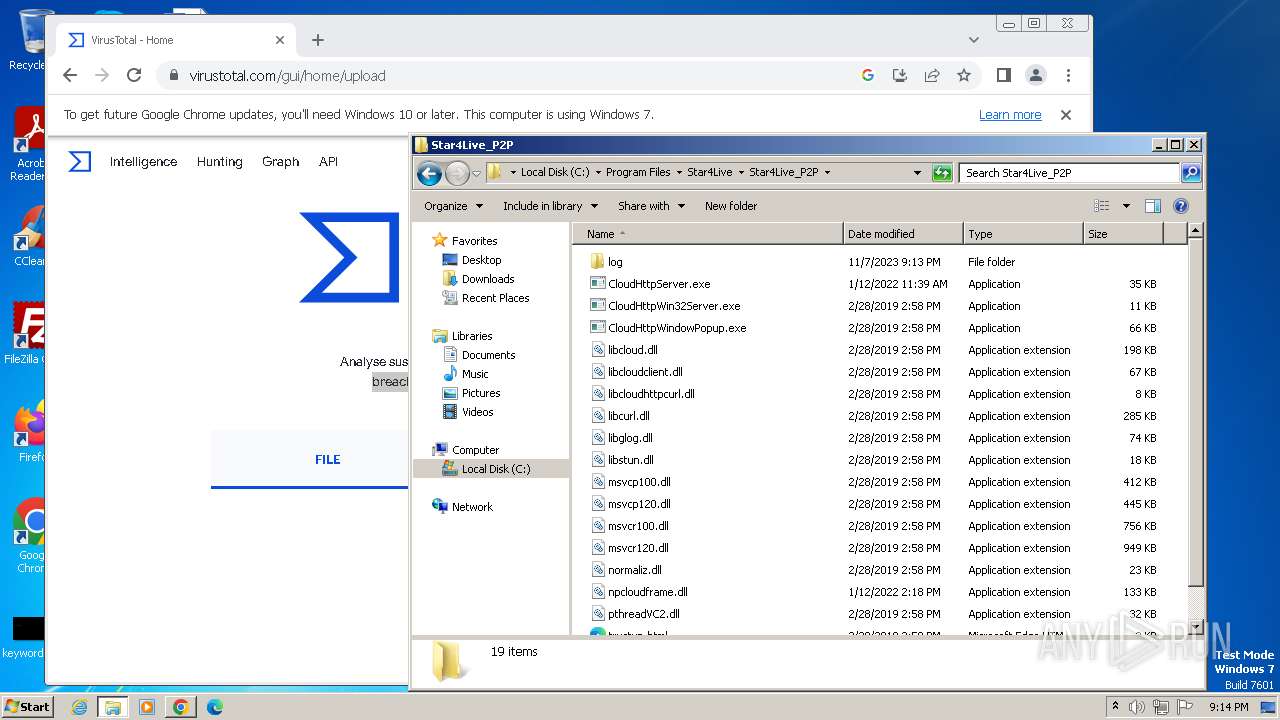Go back in Explorer window
The width and height of the screenshot is (1280, 720).
[x=430, y=173]
